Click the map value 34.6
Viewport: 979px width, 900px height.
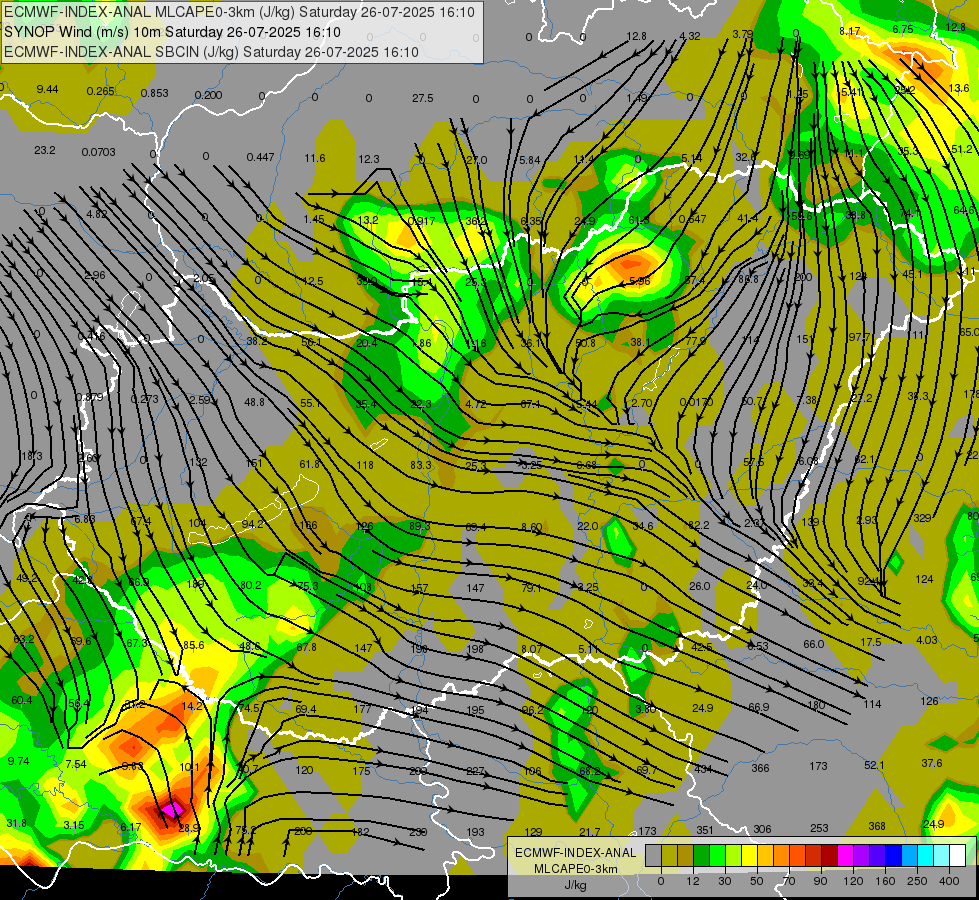tap(642, 526)
